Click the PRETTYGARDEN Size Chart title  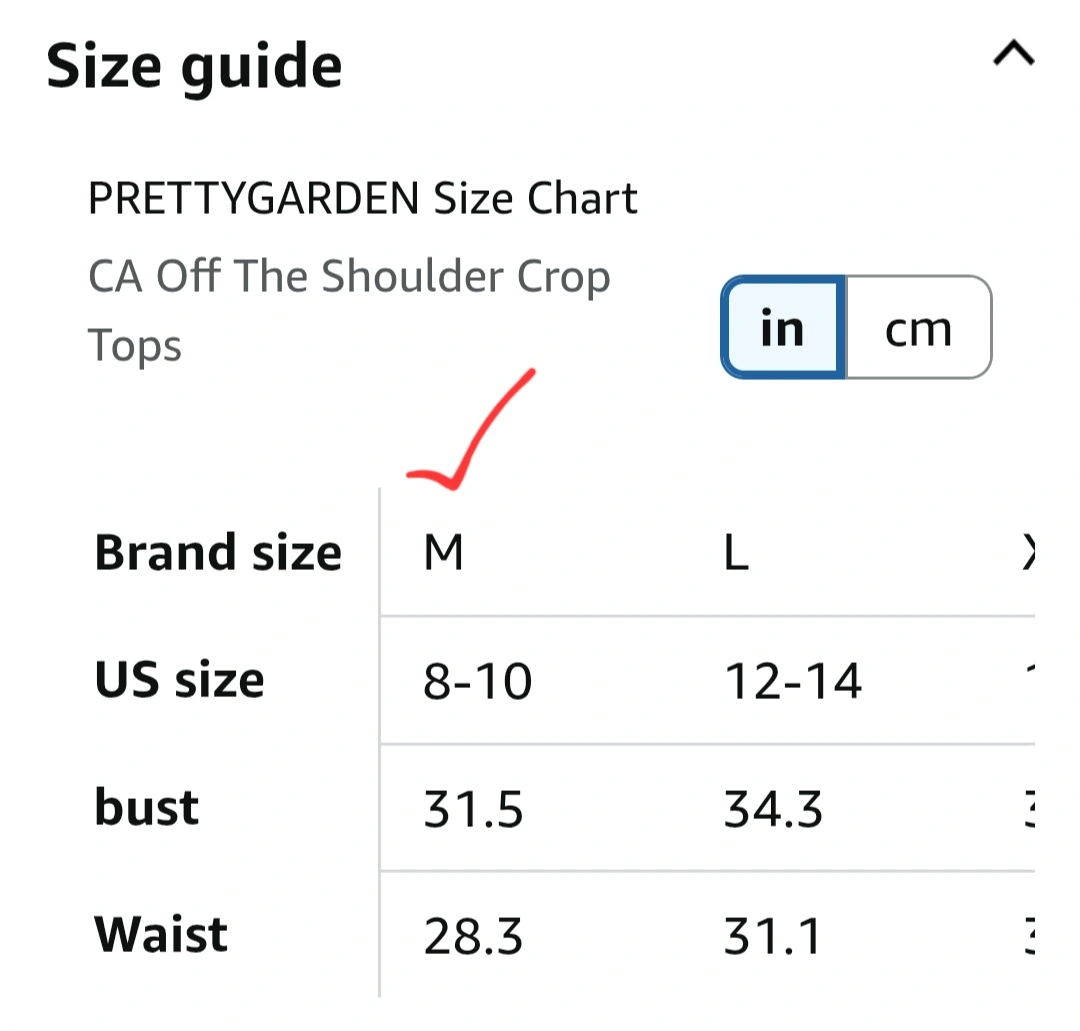coord(363,199)
